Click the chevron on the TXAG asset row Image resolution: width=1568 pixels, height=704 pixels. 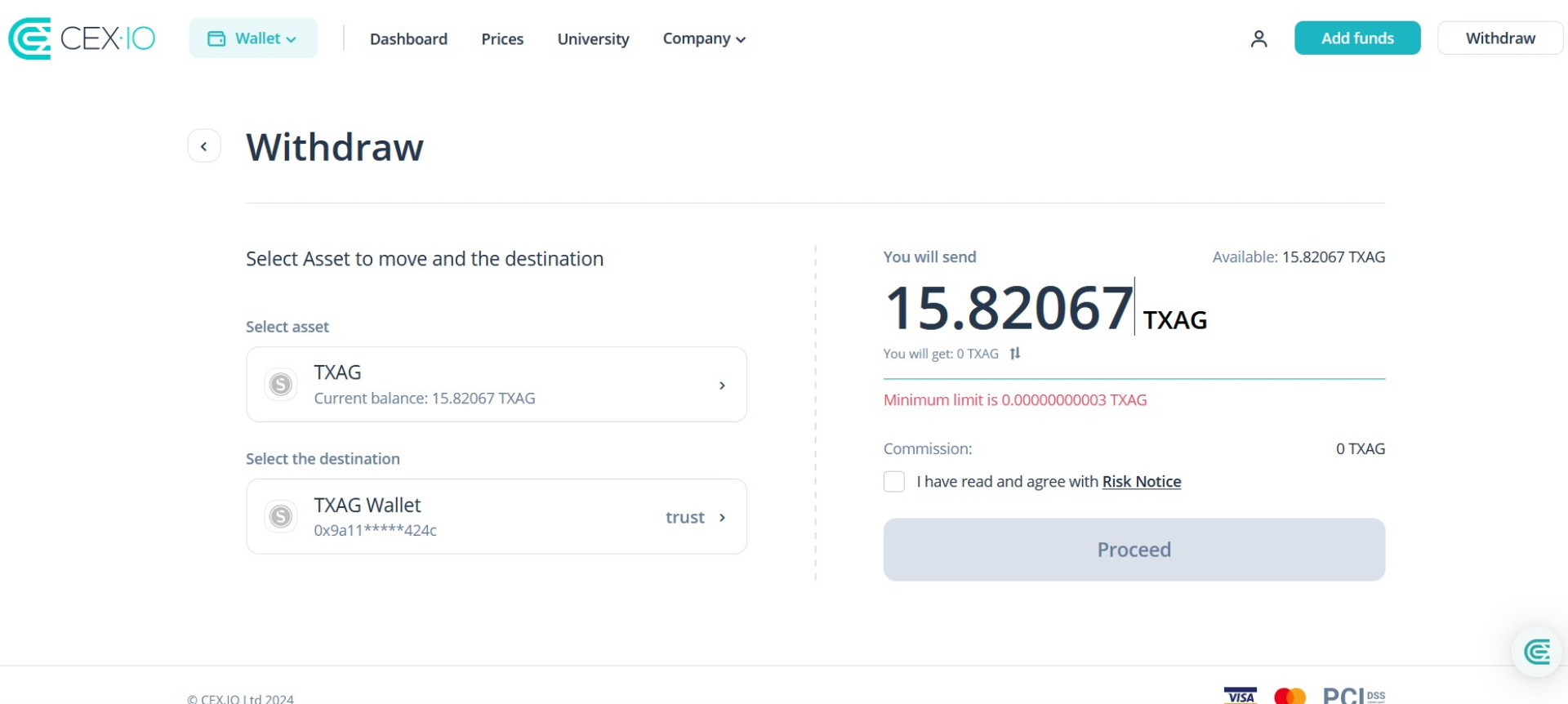(722, 385)
